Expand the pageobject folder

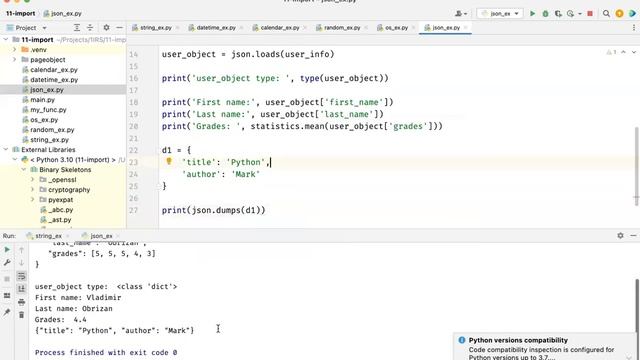(15, 60)
